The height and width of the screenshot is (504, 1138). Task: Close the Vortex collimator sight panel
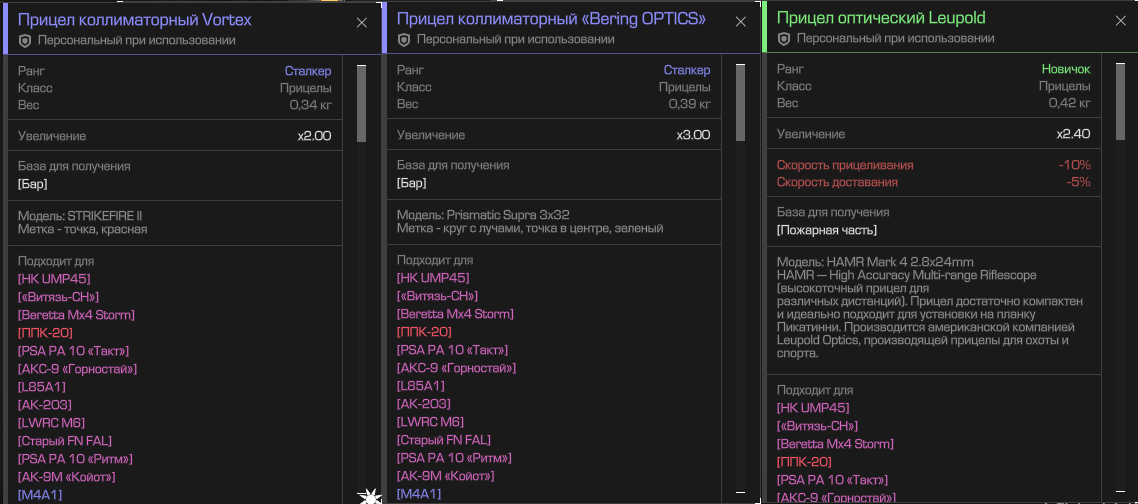coord(361,23)
